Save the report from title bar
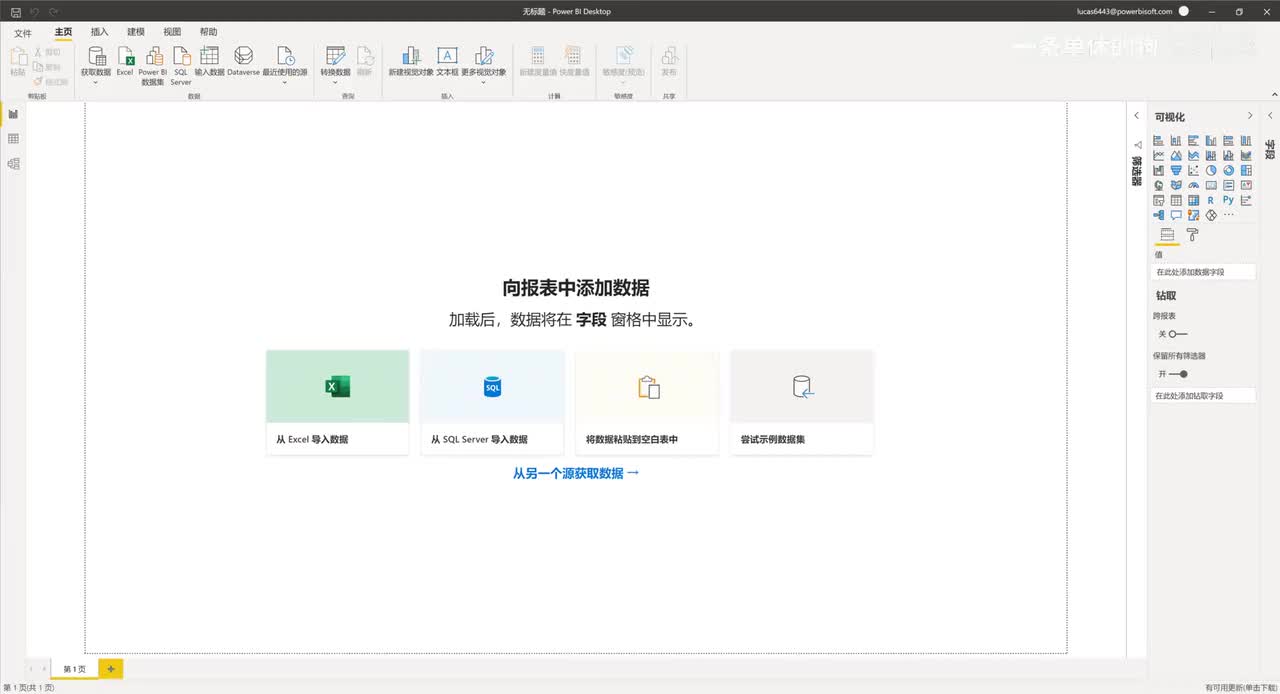The height and width of the screenshot is (694, 1280). [x=15, y=11]
